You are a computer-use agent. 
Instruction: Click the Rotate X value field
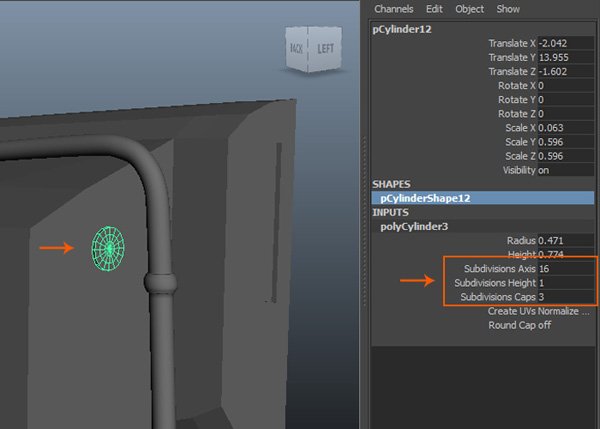[566, 85]
